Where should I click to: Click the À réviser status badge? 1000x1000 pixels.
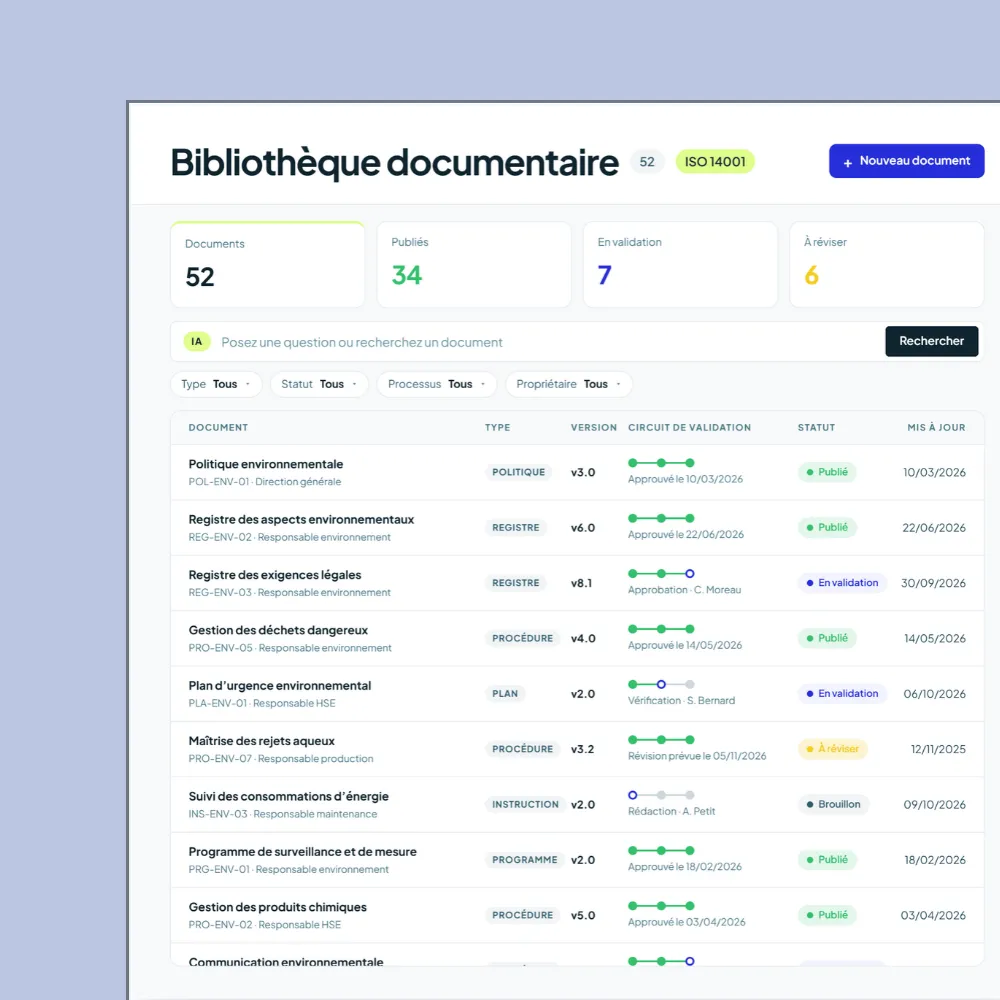pos(832,749)
